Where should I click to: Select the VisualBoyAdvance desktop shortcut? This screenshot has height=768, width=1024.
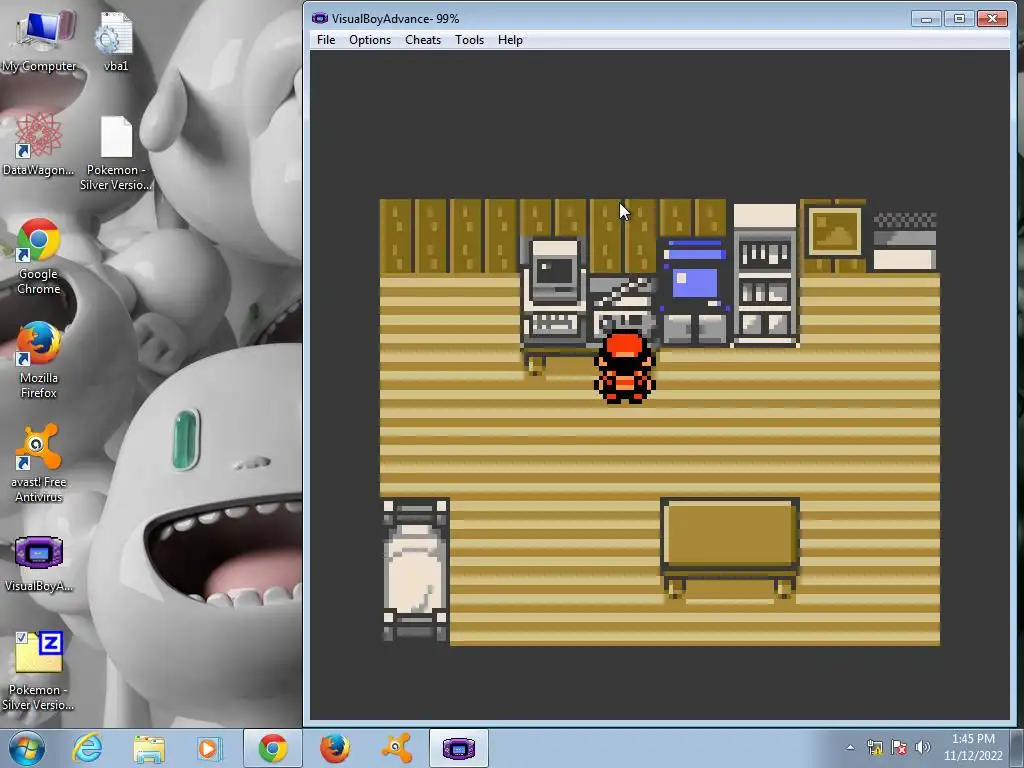(x=39, y=564)
